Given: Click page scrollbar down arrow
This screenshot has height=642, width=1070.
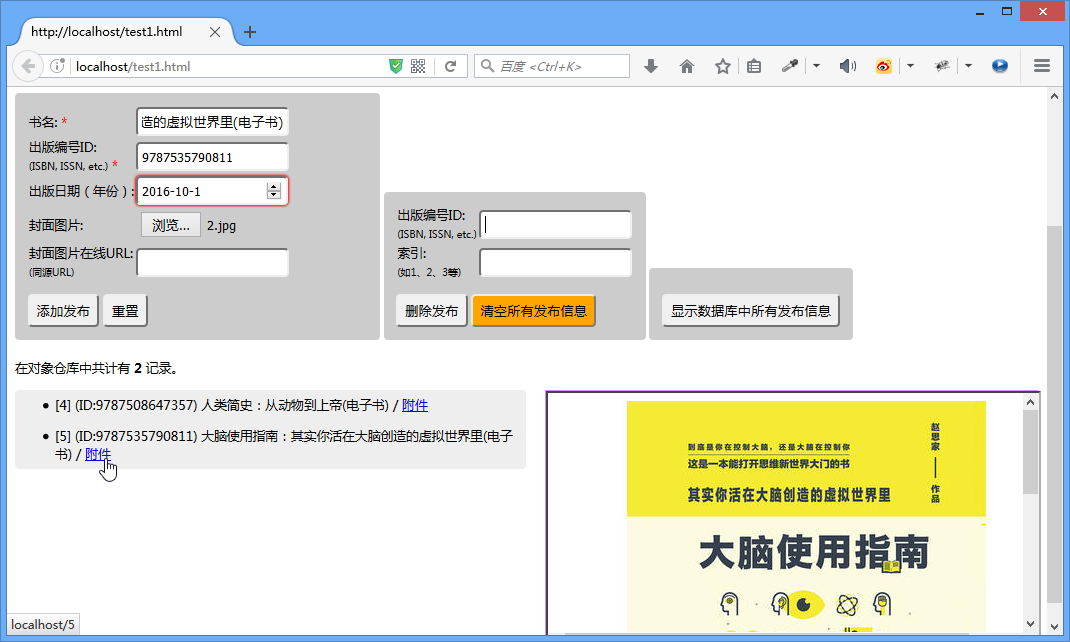Looking at the screenshot, I should (x=1054, y=626).
